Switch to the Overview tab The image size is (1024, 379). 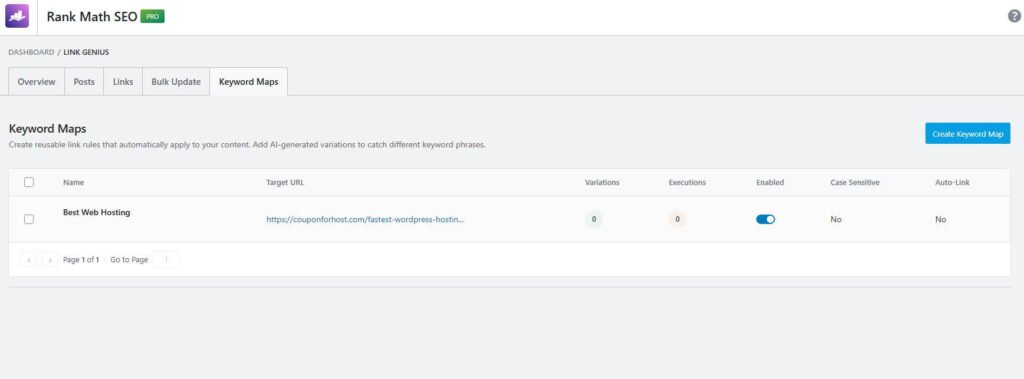(37, 82)
